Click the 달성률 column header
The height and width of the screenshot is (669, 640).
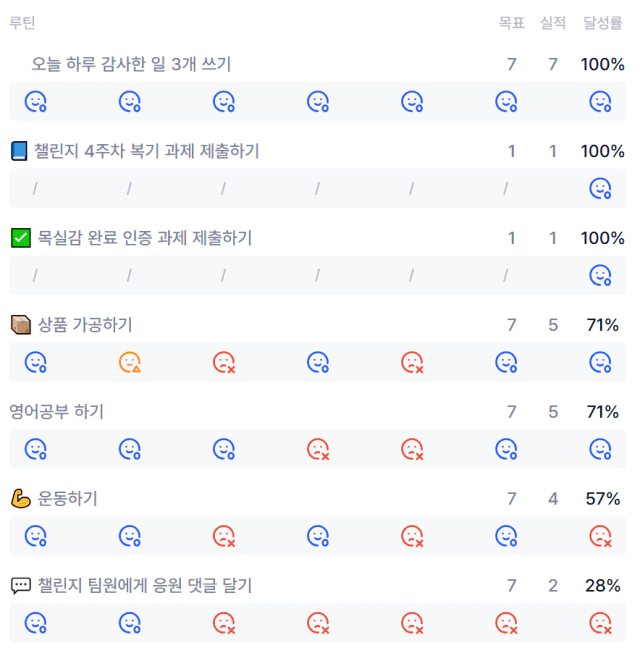pos(603,22)
